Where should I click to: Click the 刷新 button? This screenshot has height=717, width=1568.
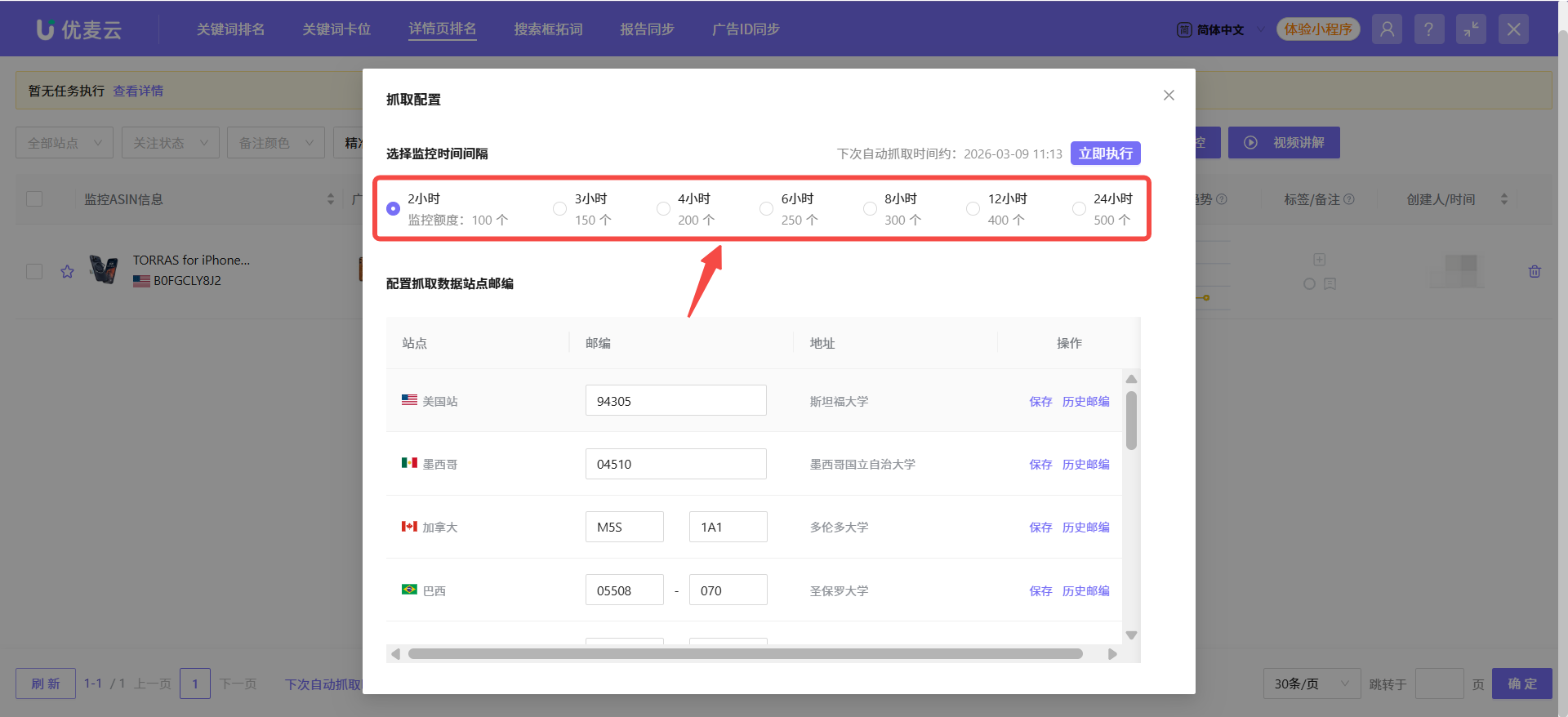pos(46,684)
